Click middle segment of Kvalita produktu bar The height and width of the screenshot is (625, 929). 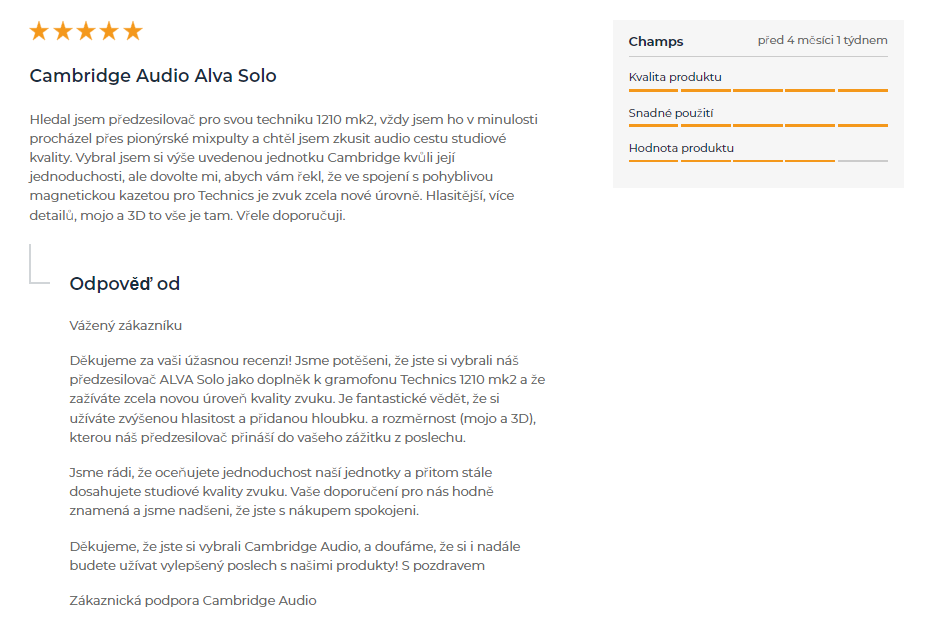click(x=758, y=90)
